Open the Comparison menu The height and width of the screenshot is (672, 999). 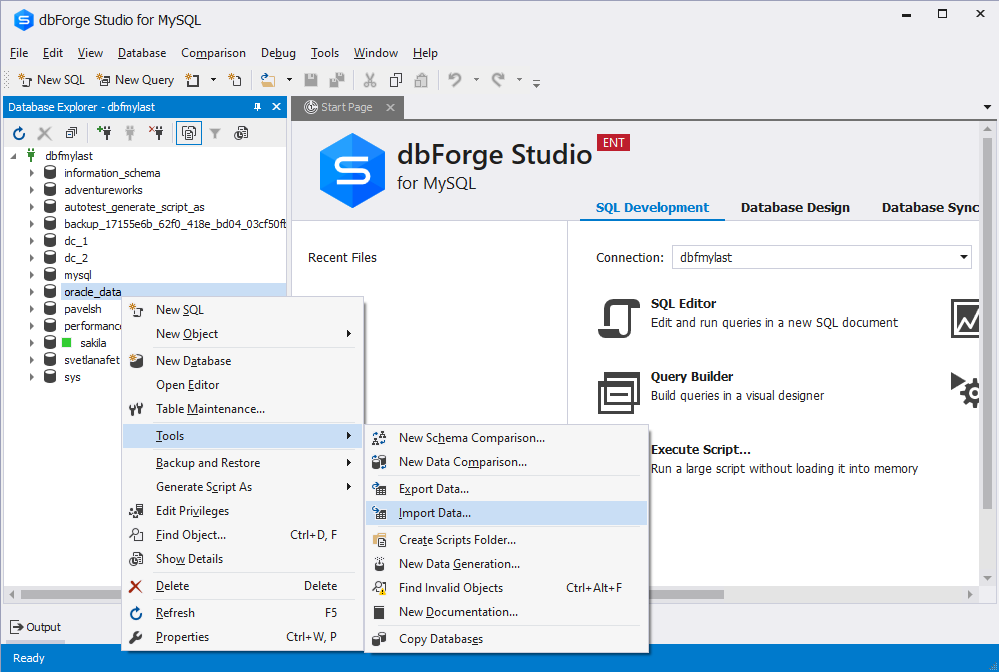(213, 53)
